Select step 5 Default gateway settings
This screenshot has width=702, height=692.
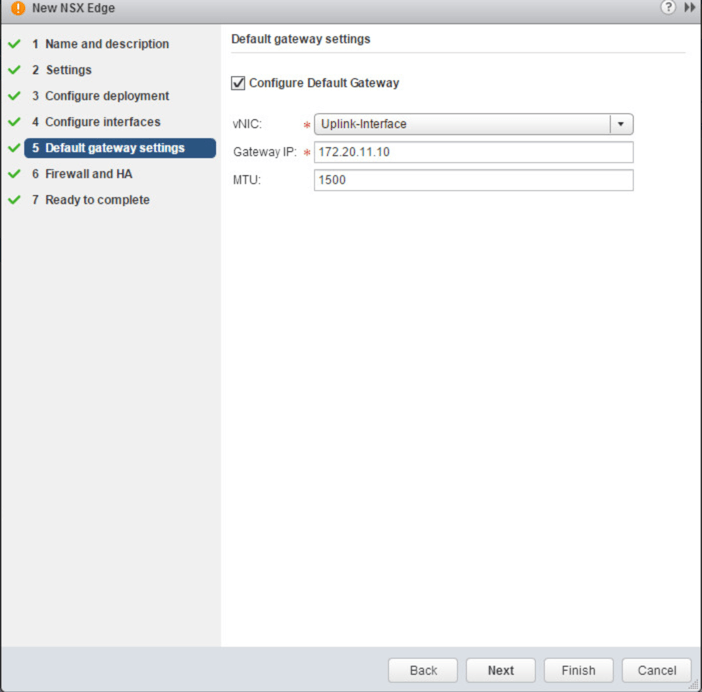114,148
